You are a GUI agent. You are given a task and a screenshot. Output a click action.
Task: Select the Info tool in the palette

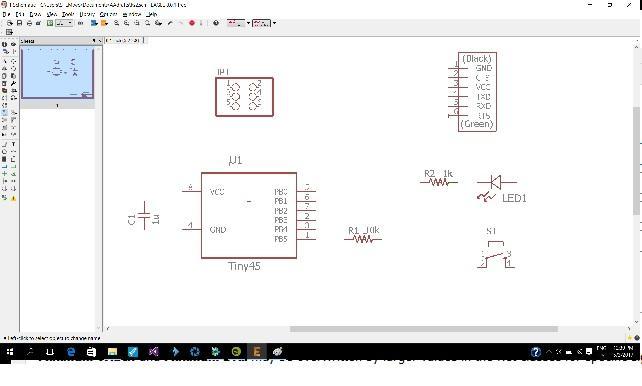(x=5, y=44)
